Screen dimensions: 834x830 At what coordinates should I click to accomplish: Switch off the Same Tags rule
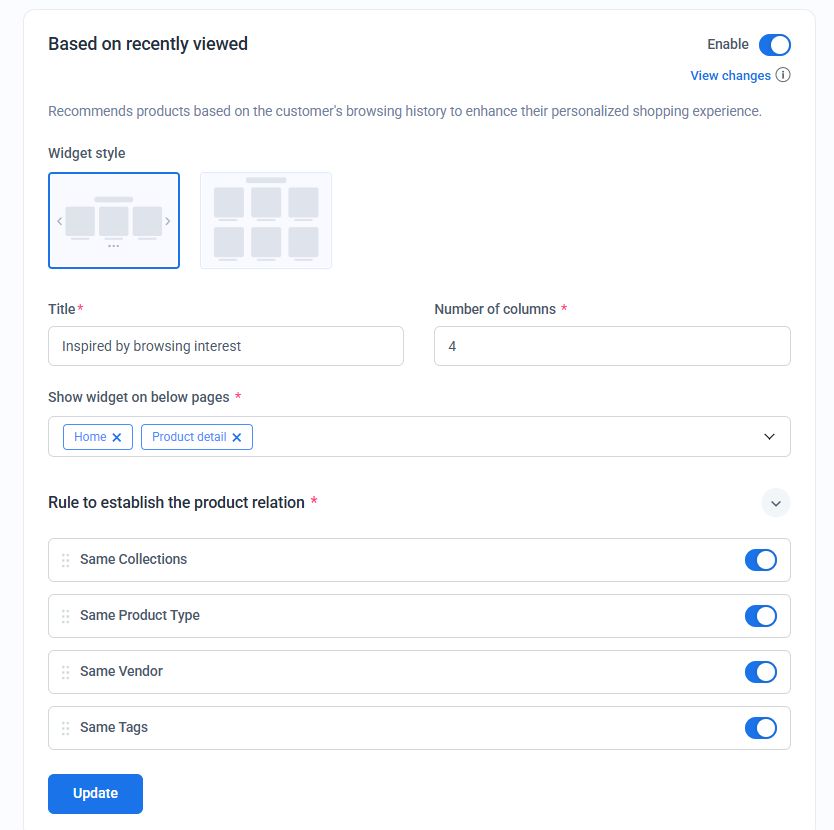[761, 728]
